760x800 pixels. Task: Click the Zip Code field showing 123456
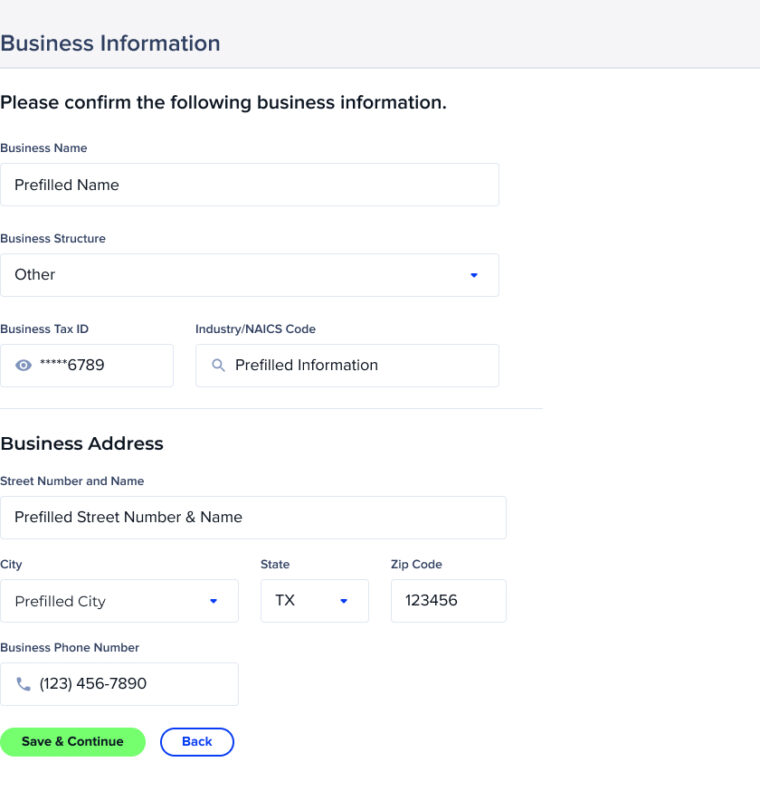(x=448, y=601)
